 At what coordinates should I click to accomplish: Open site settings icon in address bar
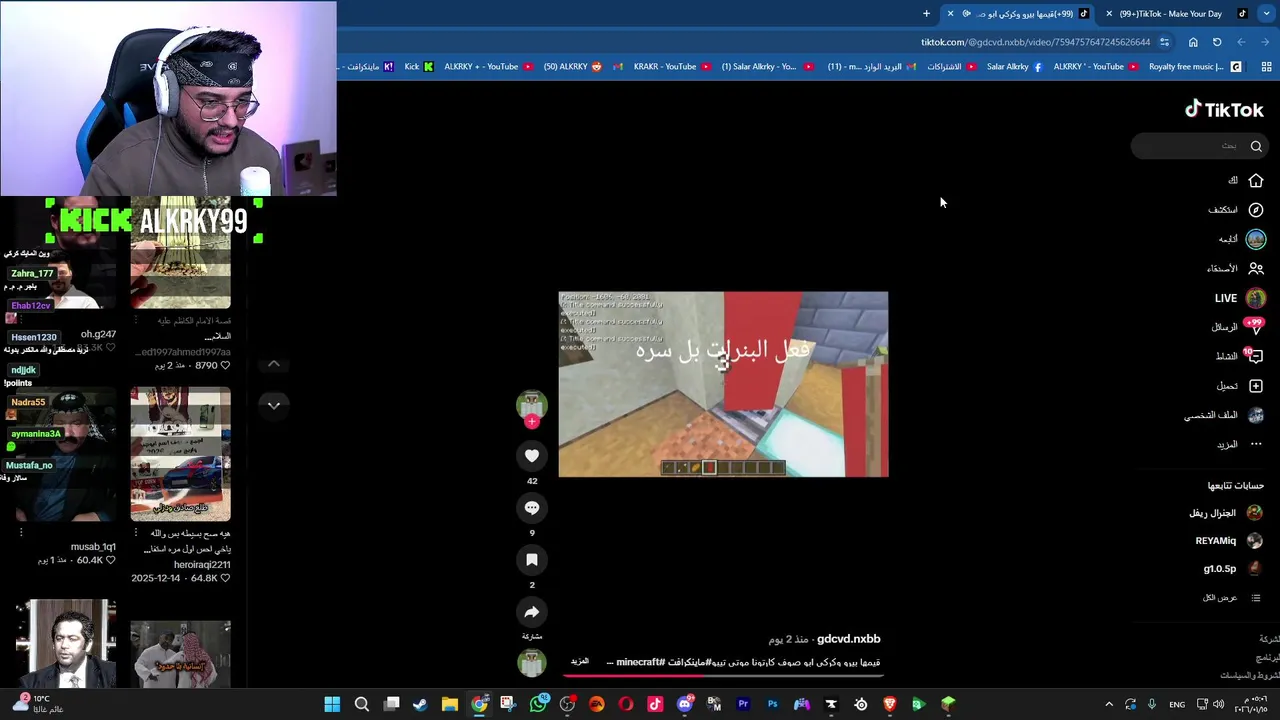pos(1164,42)
